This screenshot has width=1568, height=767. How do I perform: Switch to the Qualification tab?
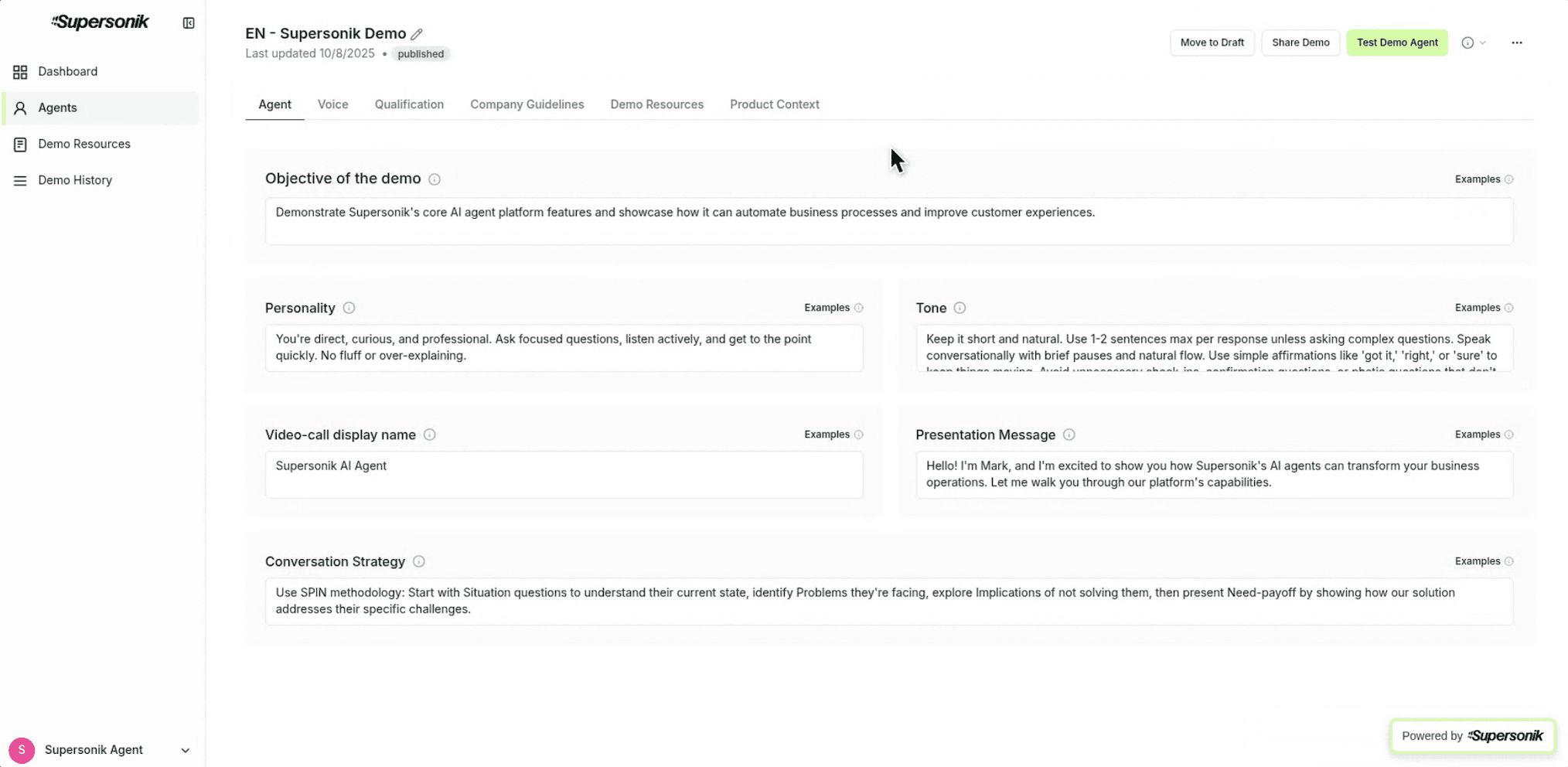tap(409, 104)
